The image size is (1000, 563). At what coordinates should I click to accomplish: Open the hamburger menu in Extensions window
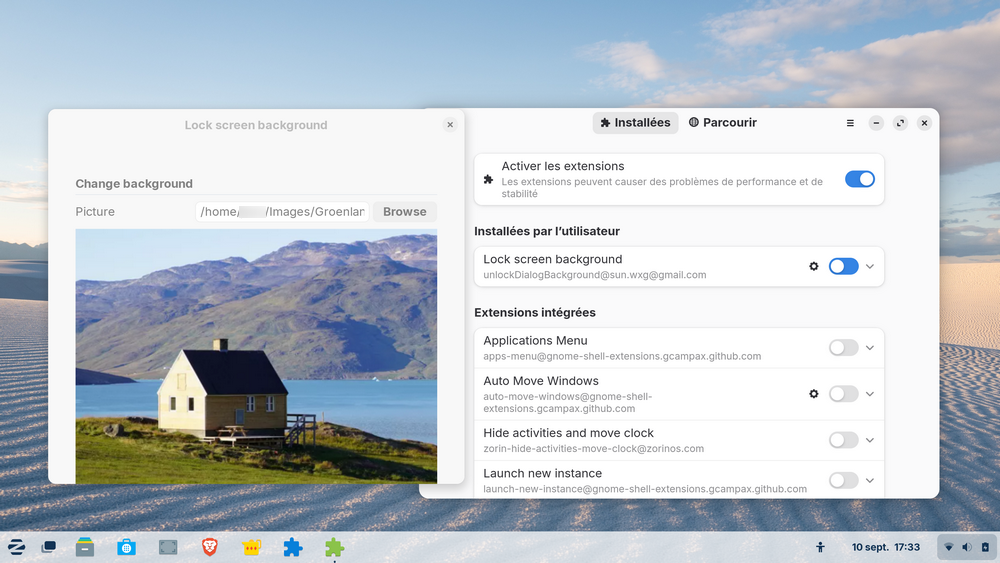[850, 123]
